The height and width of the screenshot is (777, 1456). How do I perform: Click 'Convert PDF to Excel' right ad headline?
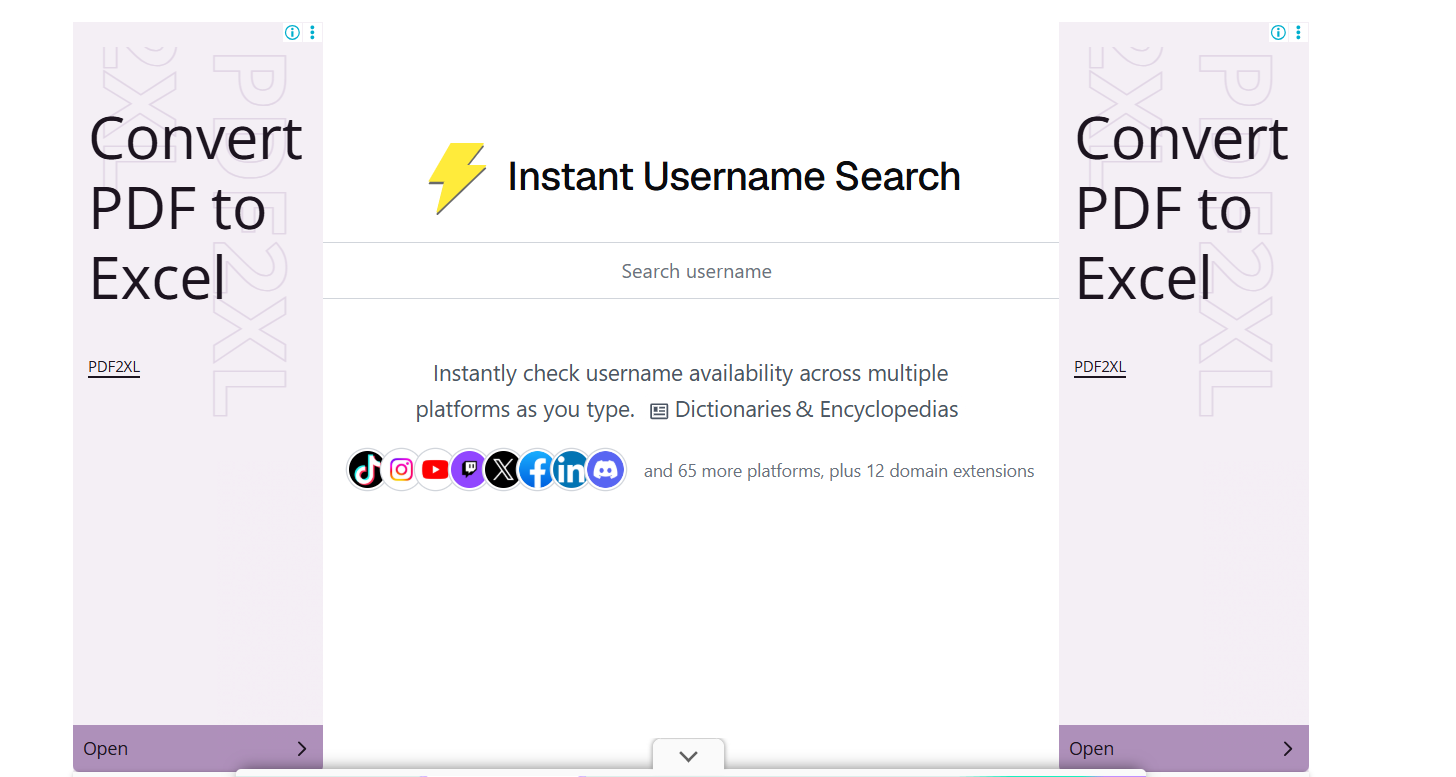pyautogui.click(x=1182, y=208)
